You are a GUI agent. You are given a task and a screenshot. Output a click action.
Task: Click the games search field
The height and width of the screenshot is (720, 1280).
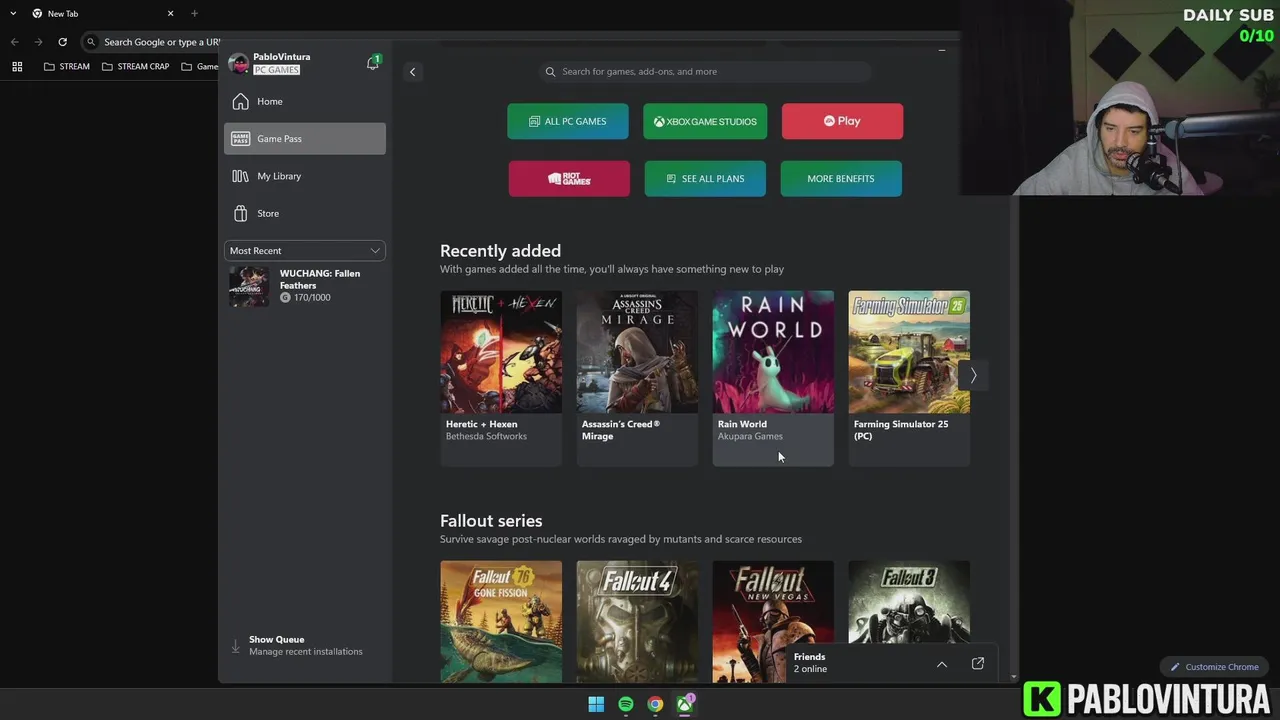tap(705, 72)
